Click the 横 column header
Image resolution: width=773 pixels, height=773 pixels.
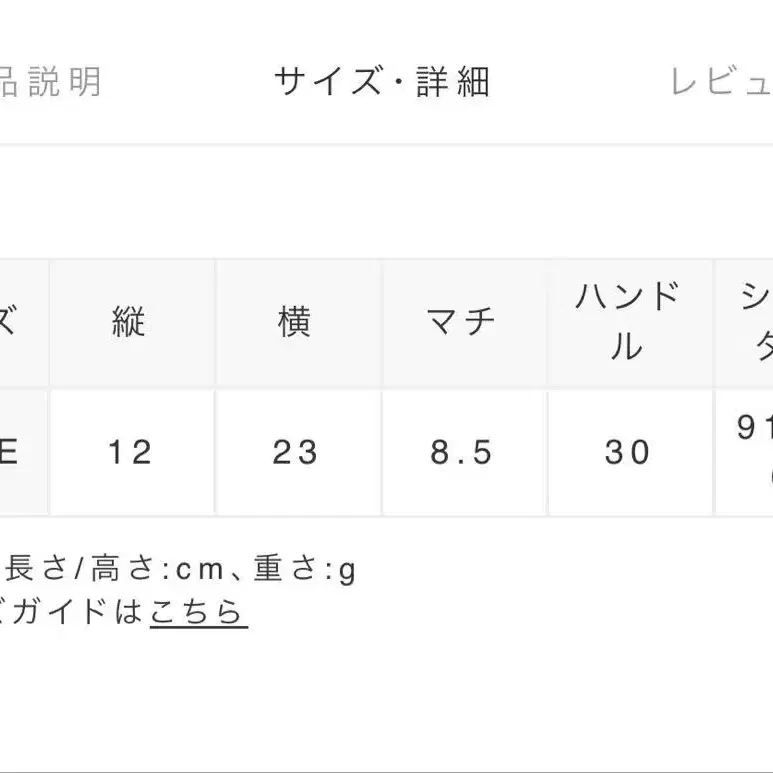click(x=295, y=323)
